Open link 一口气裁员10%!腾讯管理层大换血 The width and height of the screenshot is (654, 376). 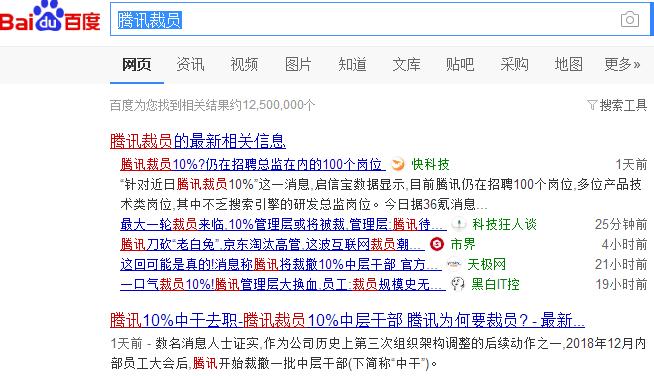[282, 284]
